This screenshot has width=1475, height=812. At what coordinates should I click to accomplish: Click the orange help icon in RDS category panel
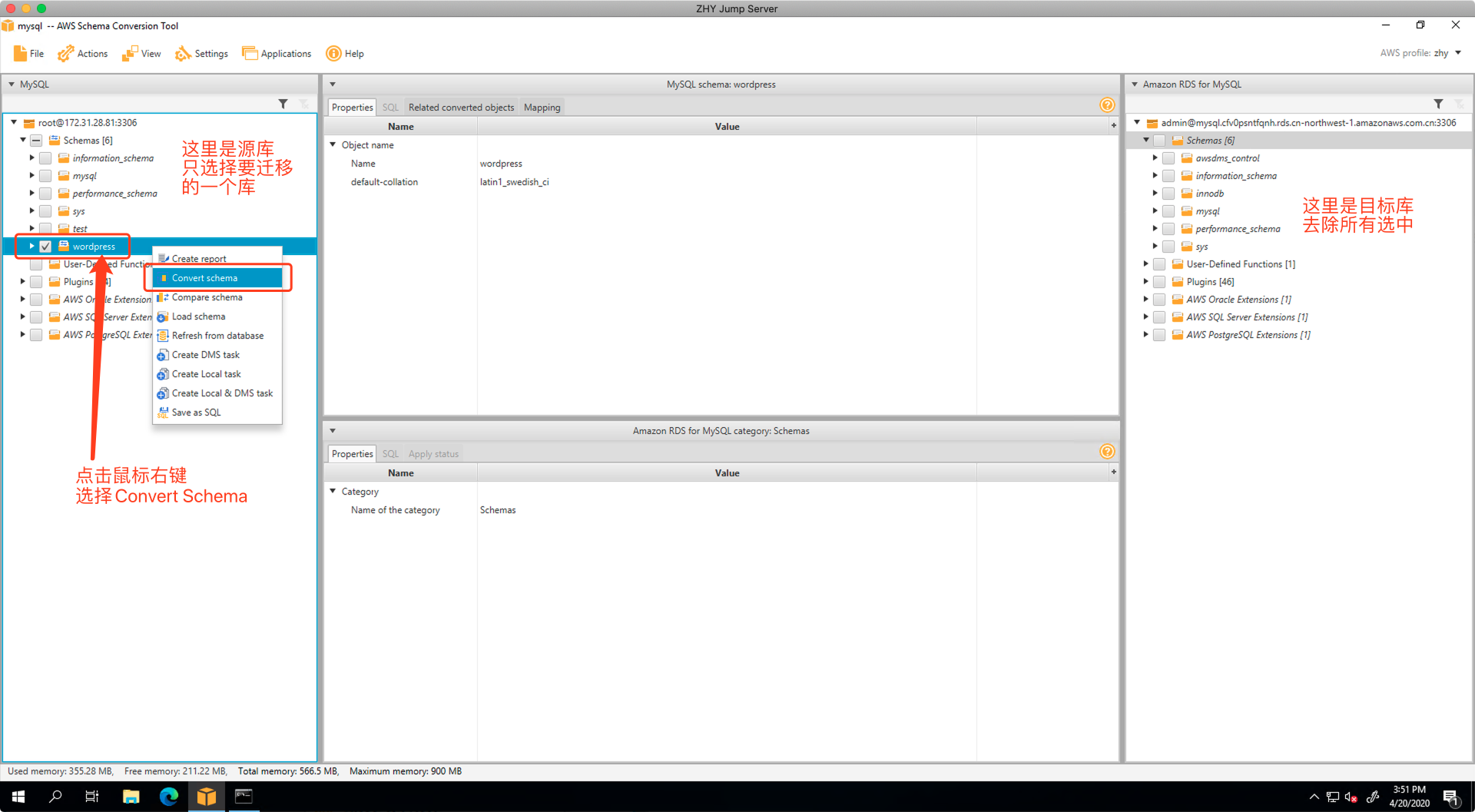(1106, 452)
